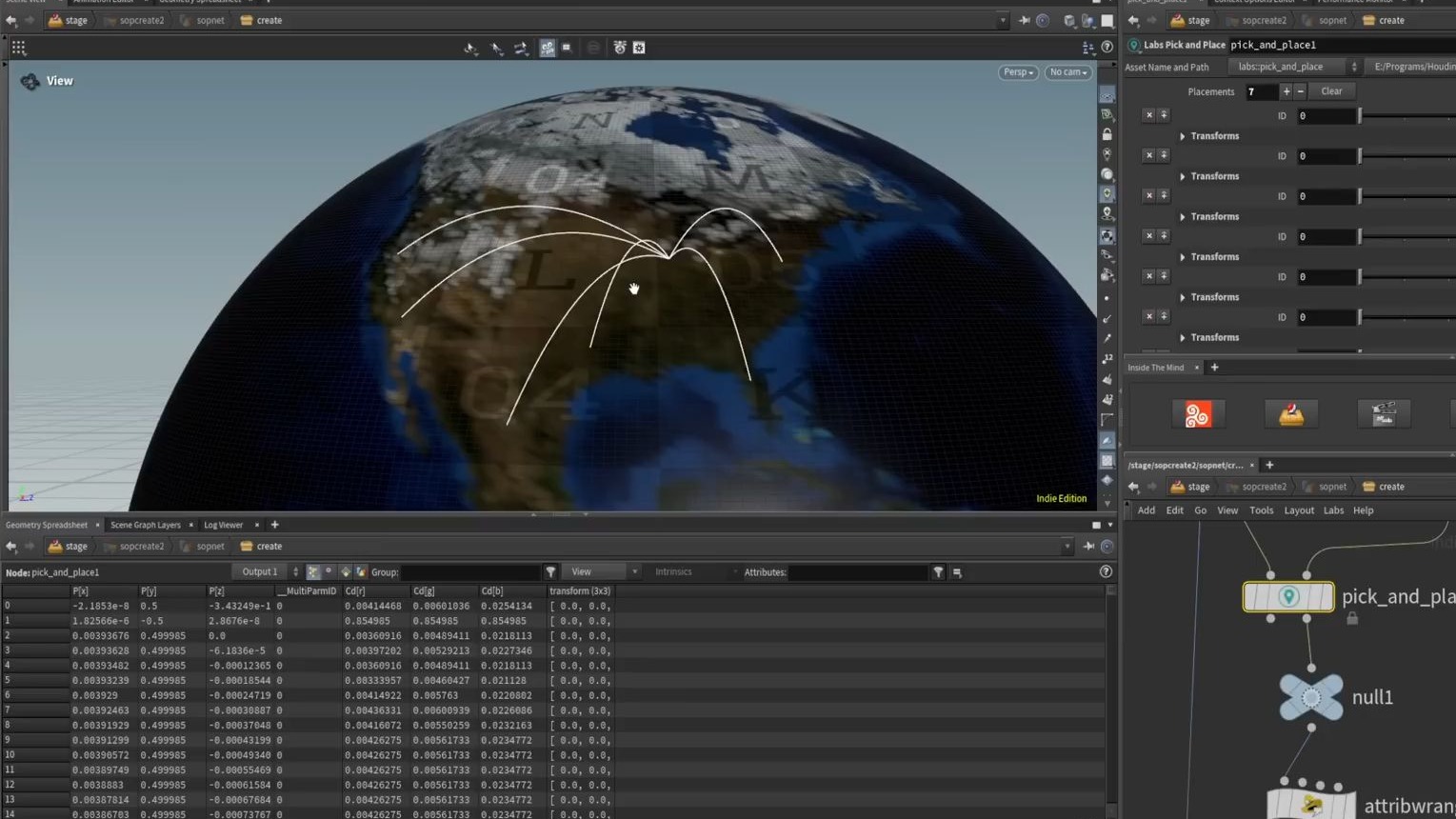
Task: Remove a placement with minus button
Action: (1300, 91)
